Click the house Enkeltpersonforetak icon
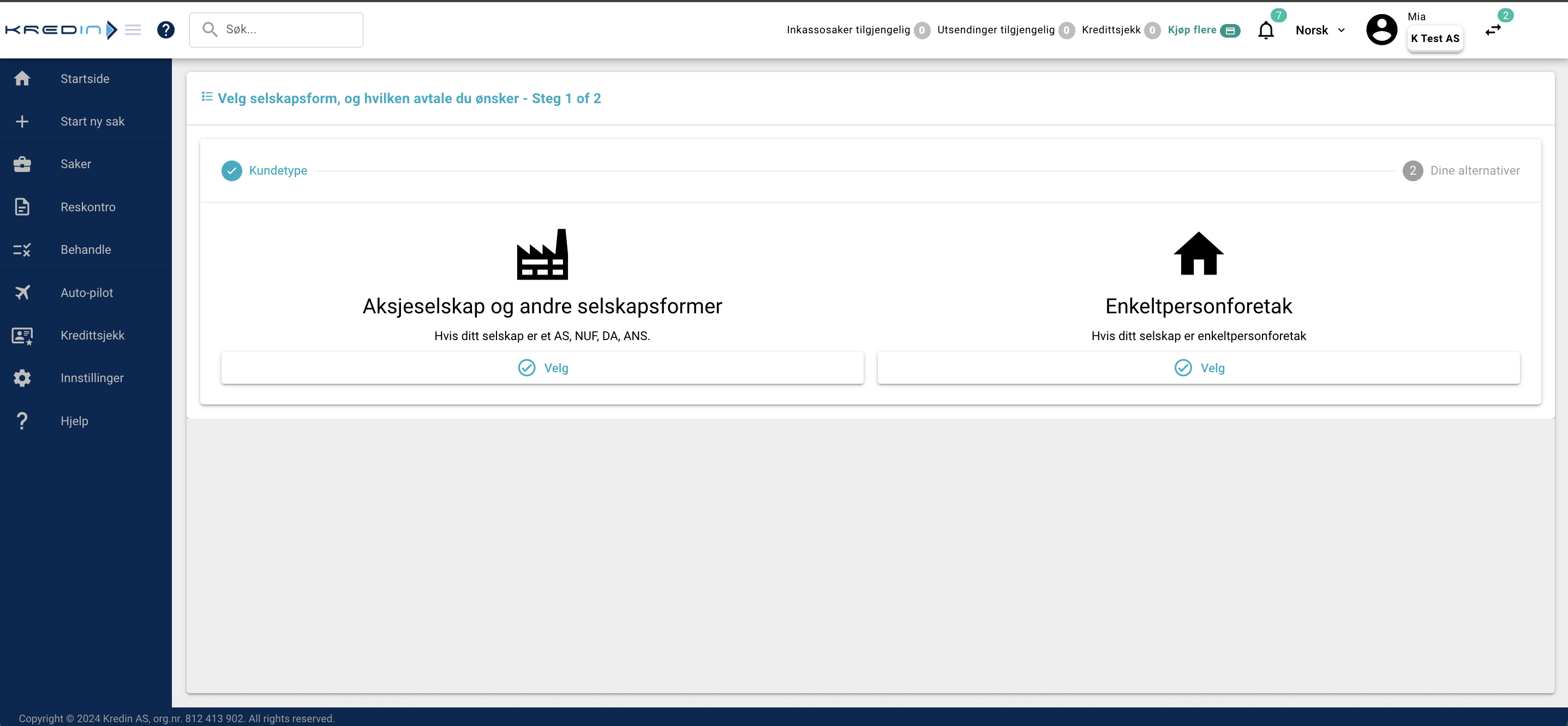Image resolution: width=1568 pixels, height=726 pixels. click(x=1199, y=253)
